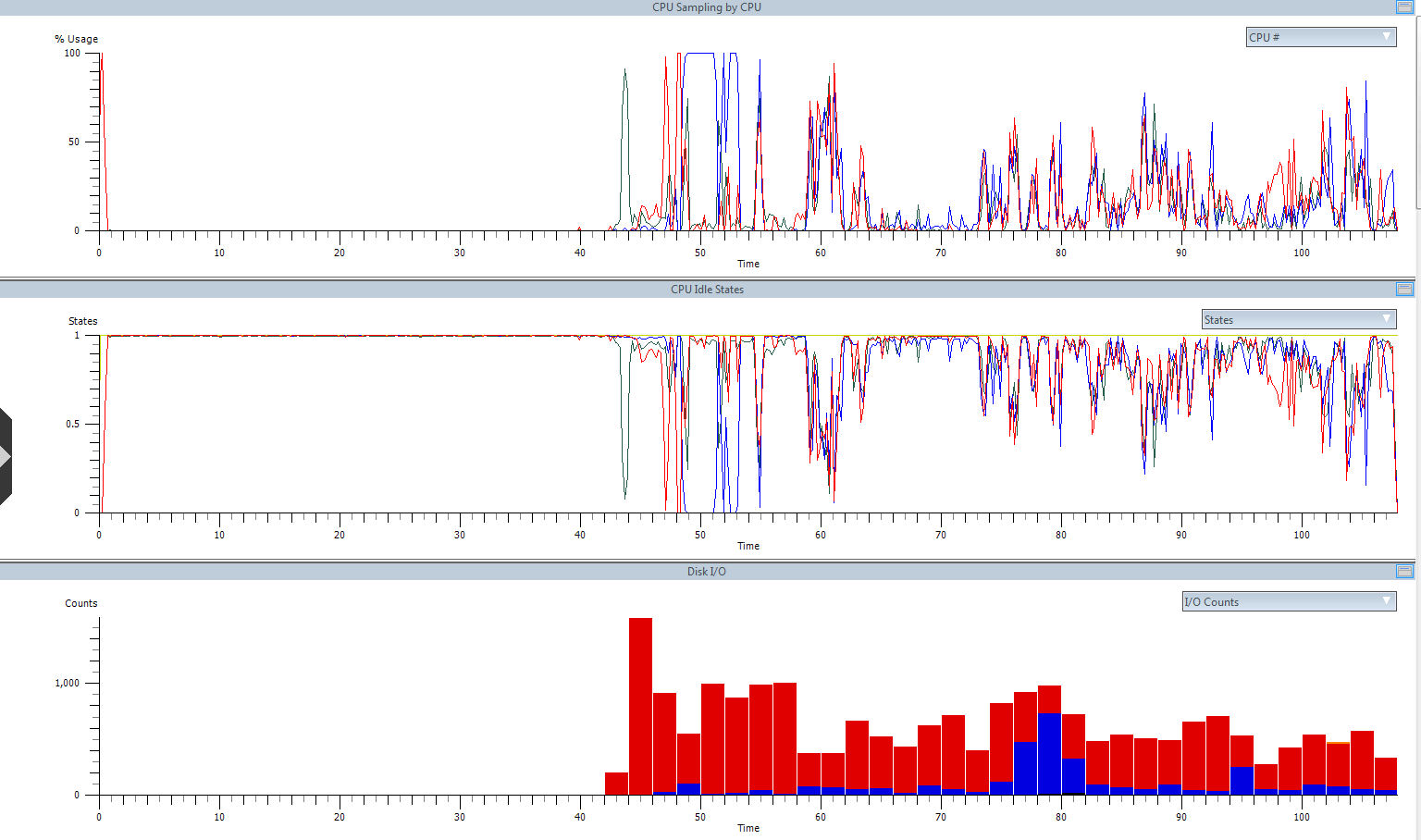Click the '1,000' tick label in Disk I/O
Image resolution: width=1421 pixels, height=840 pixels.
pos(68,683)
